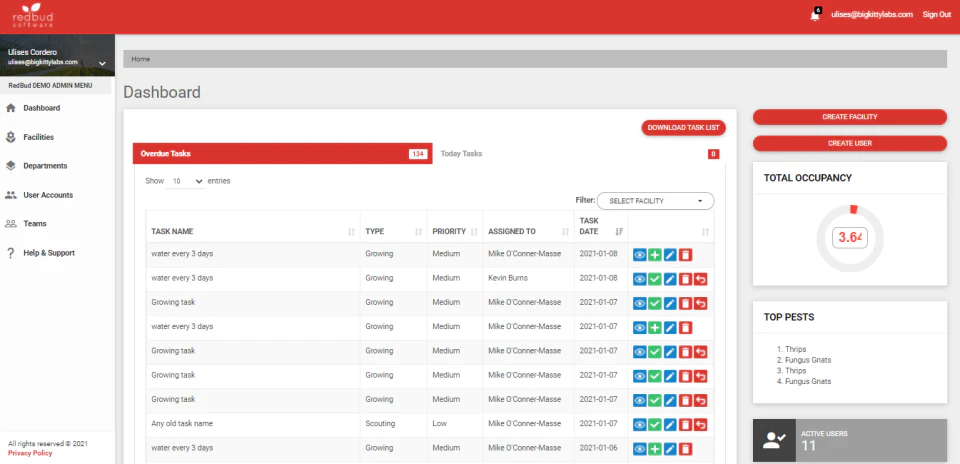
Task: Click the RedBud DEMO ADMIN MENU label
Action: tap(50, 86)
